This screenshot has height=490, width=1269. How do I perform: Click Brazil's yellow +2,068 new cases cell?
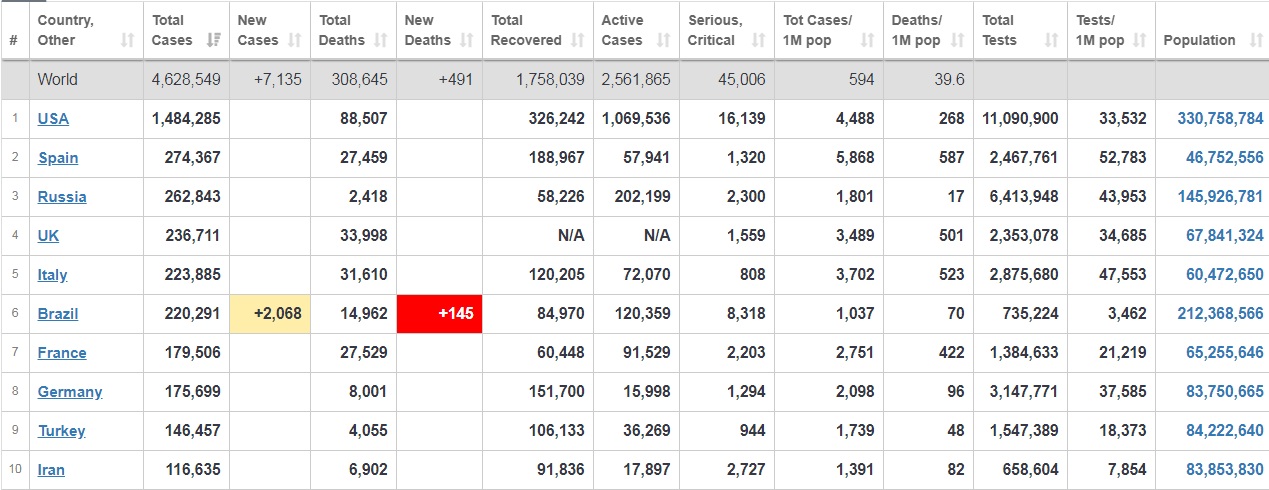pos(270,314)
